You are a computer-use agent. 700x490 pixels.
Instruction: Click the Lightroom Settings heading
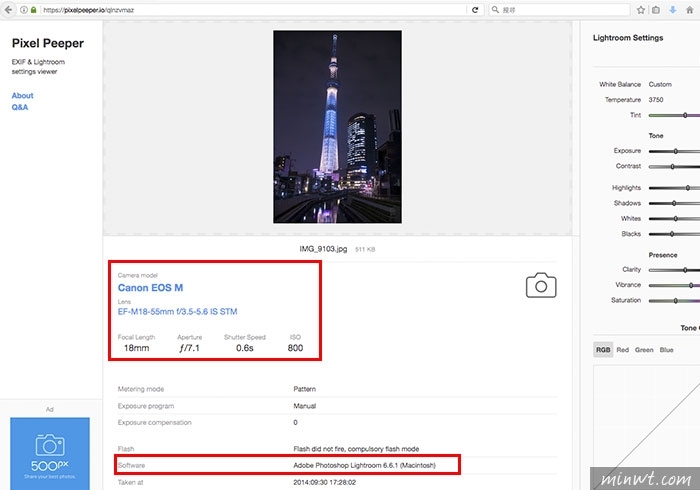click(x=628, y=38)
